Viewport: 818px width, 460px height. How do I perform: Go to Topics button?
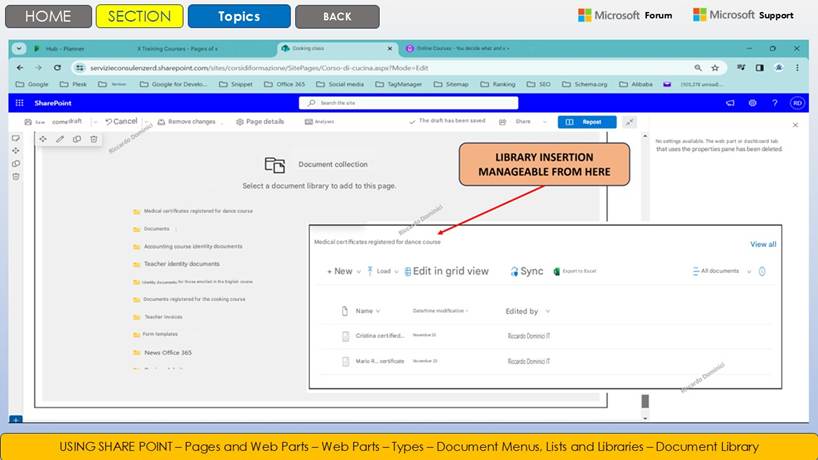(239, 16)
